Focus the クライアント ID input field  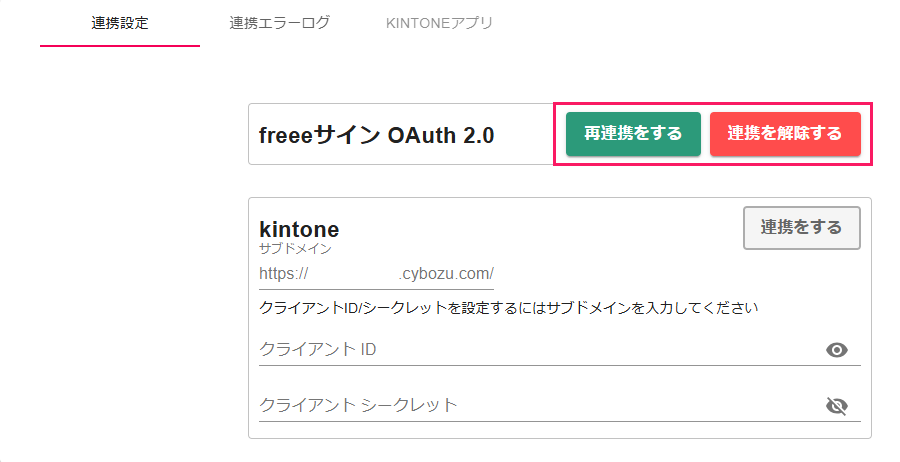tap(540, 350)
